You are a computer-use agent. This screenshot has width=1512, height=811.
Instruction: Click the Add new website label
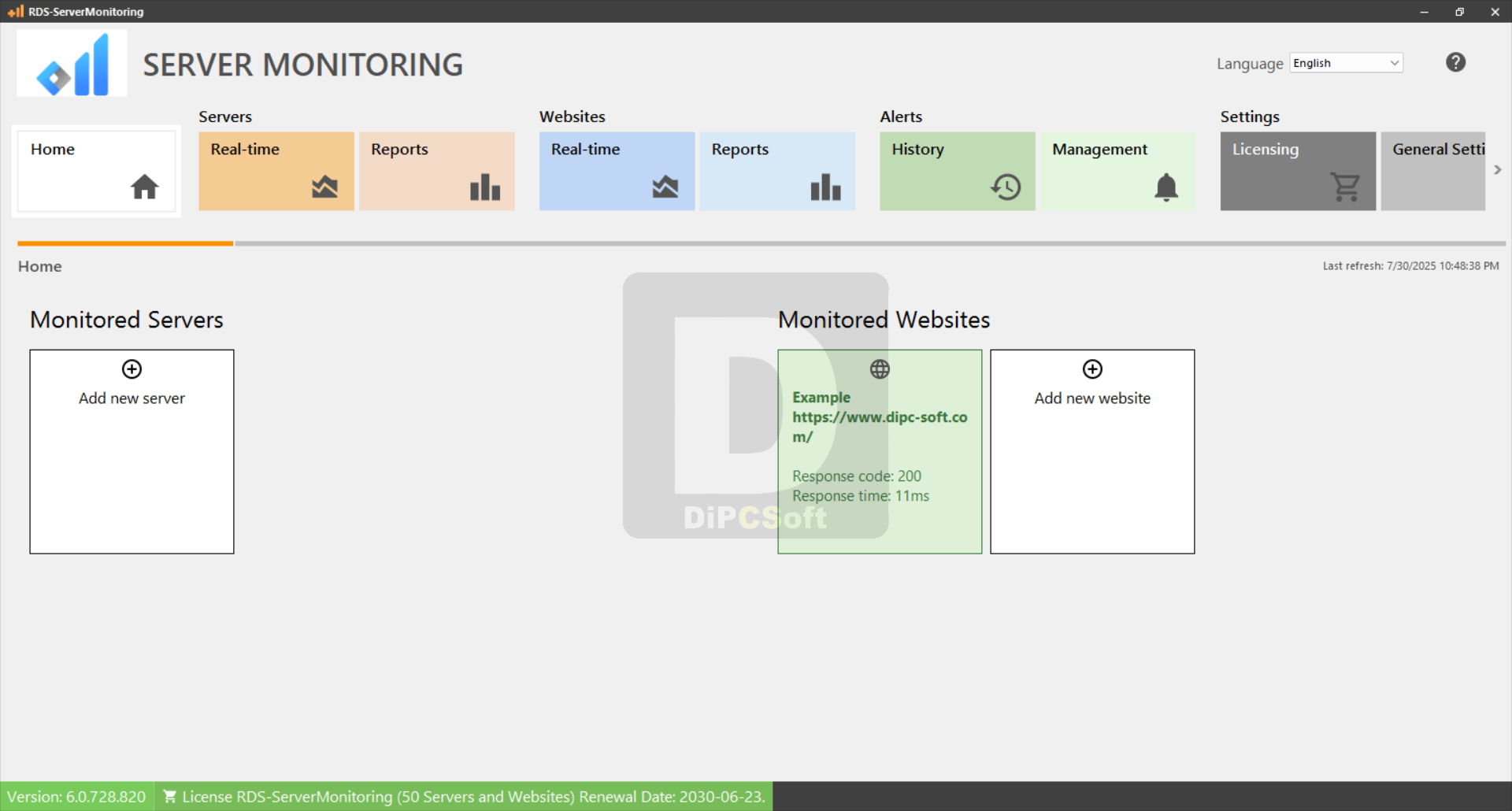(1092, 398)
